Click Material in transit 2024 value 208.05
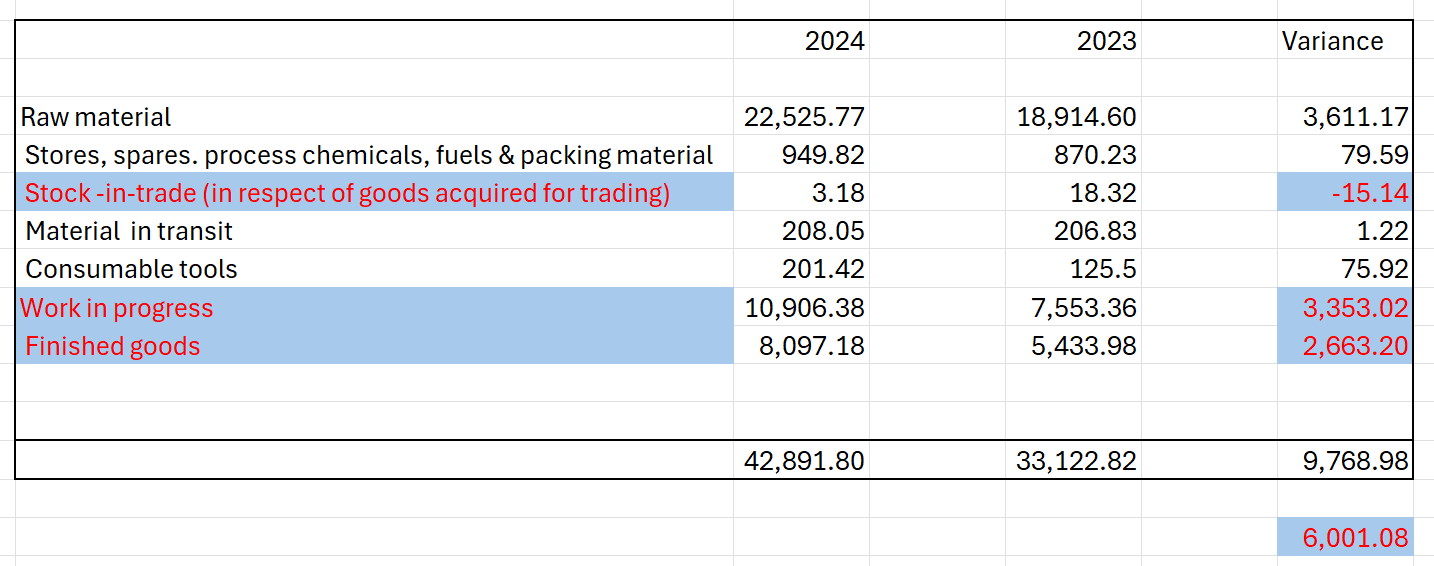 [x=823, y=231]
